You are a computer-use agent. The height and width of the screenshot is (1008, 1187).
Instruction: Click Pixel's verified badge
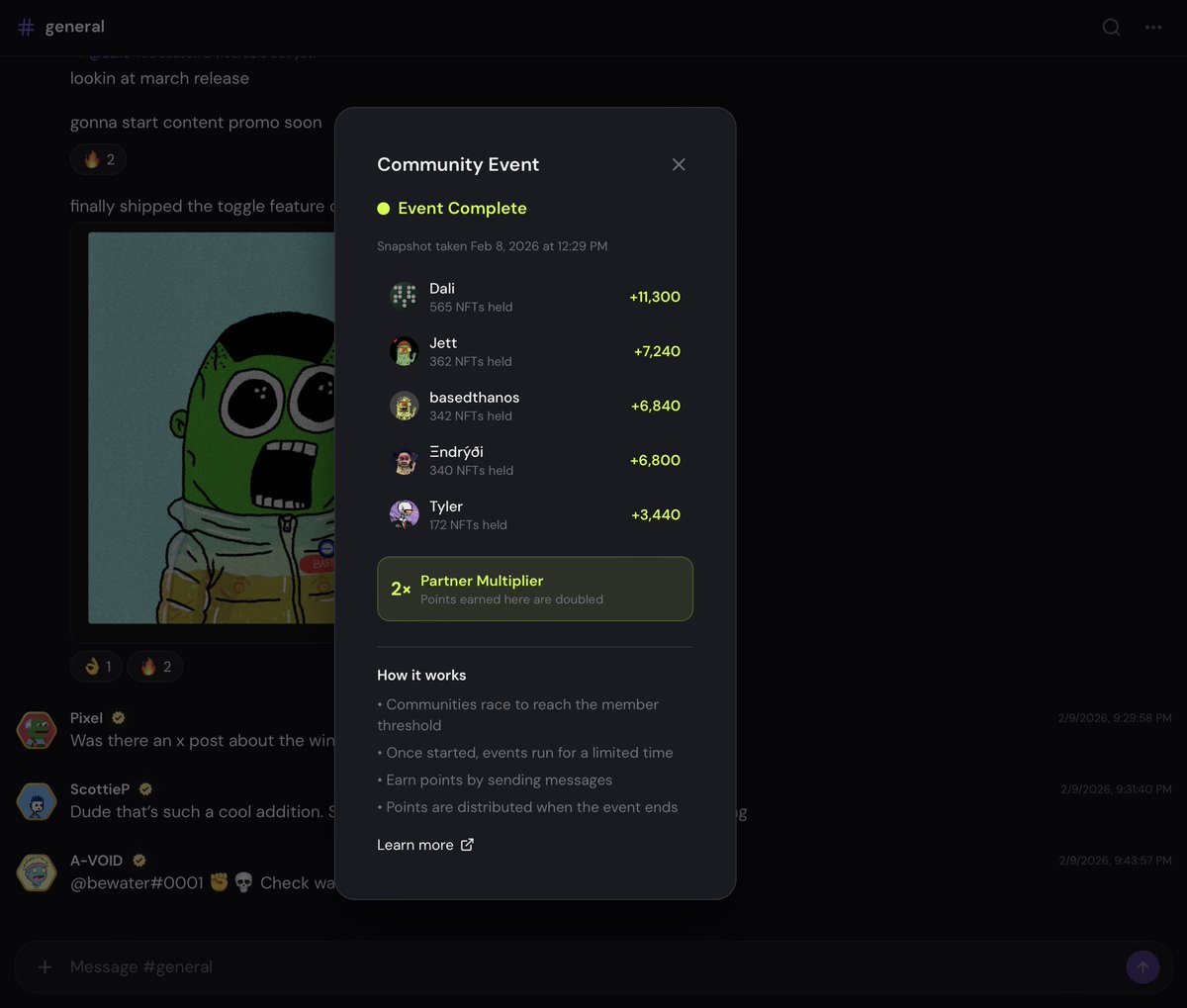[119, 718]
